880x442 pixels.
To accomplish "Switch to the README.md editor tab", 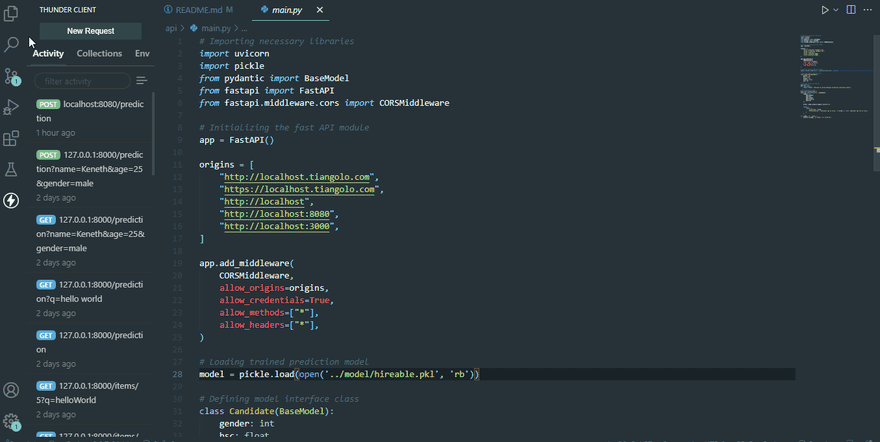I will click(199, 10).
